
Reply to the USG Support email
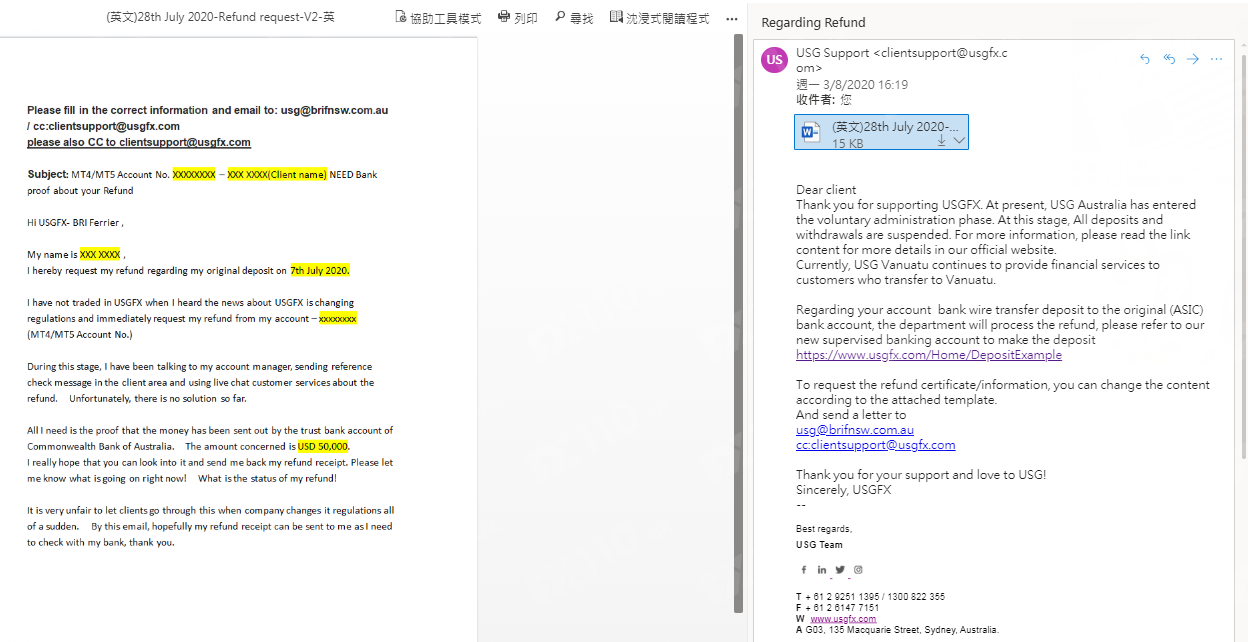click(x=1145, y=59)
